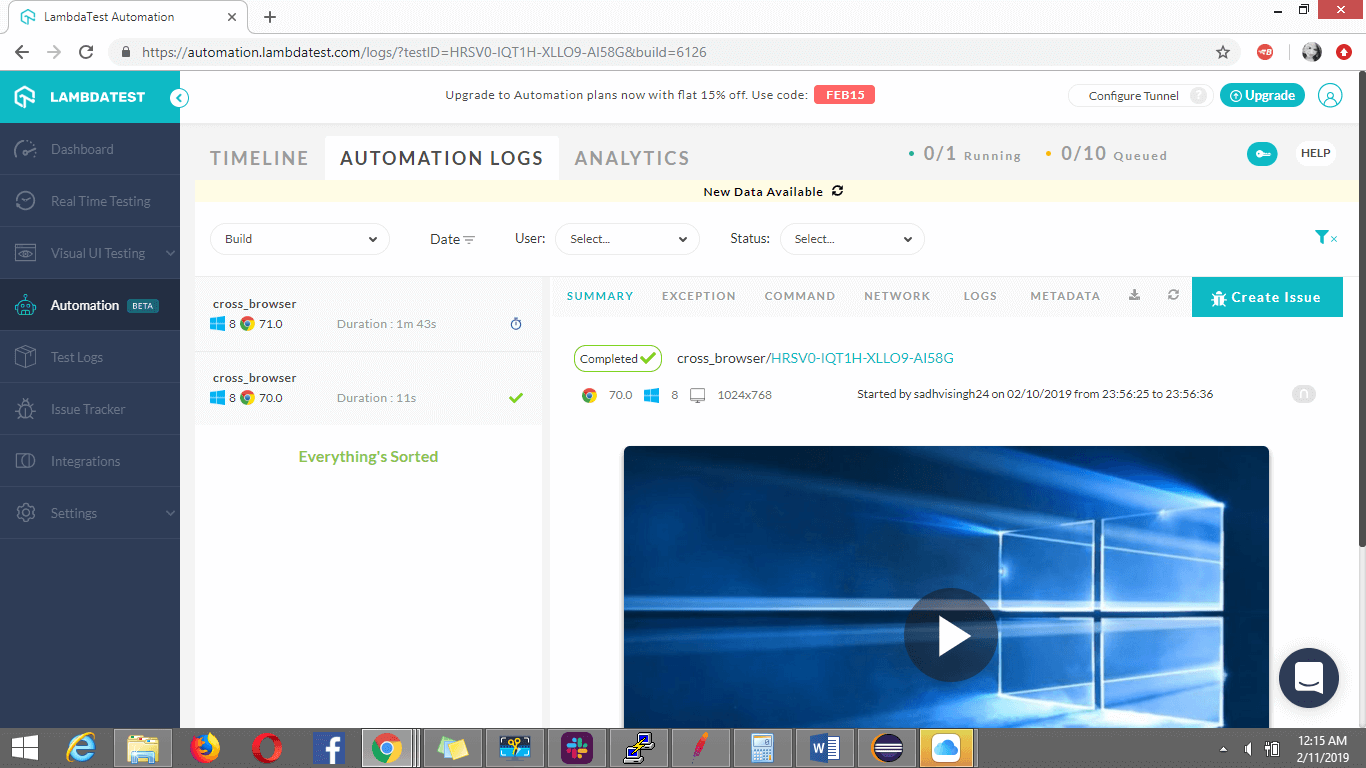The width and height of the screenshot is (1366, 768).
Task: Open Firefox from the Windows taskbar
Action: pos(205,747)
